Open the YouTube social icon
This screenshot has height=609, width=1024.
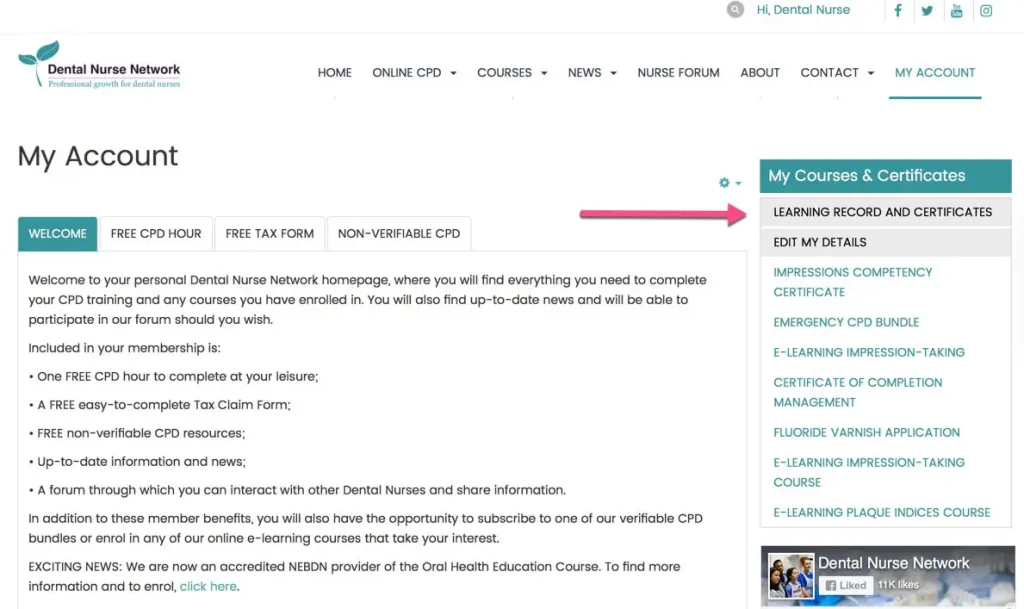956,11
